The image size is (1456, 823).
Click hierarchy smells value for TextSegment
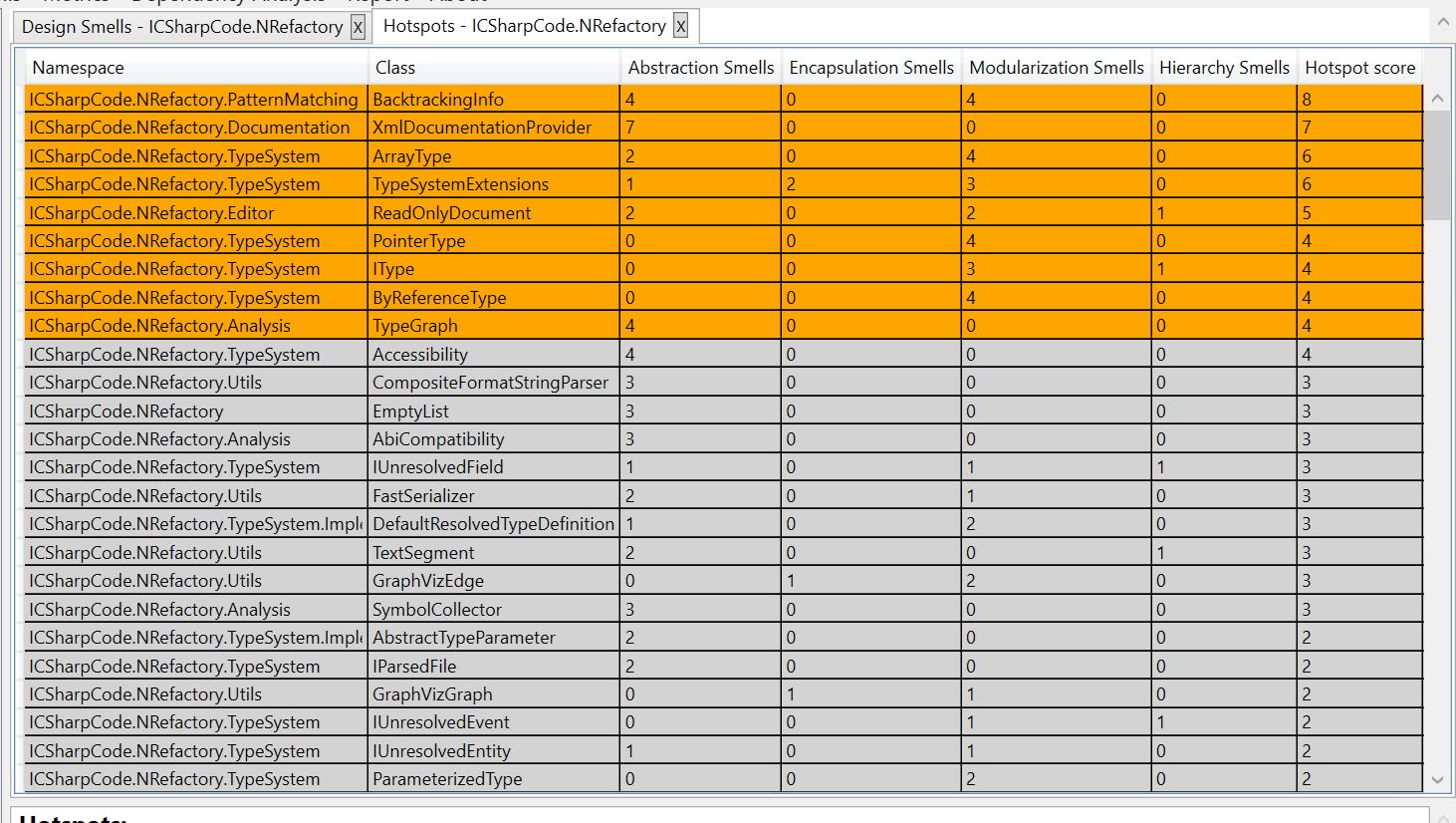click(1224, 553)
